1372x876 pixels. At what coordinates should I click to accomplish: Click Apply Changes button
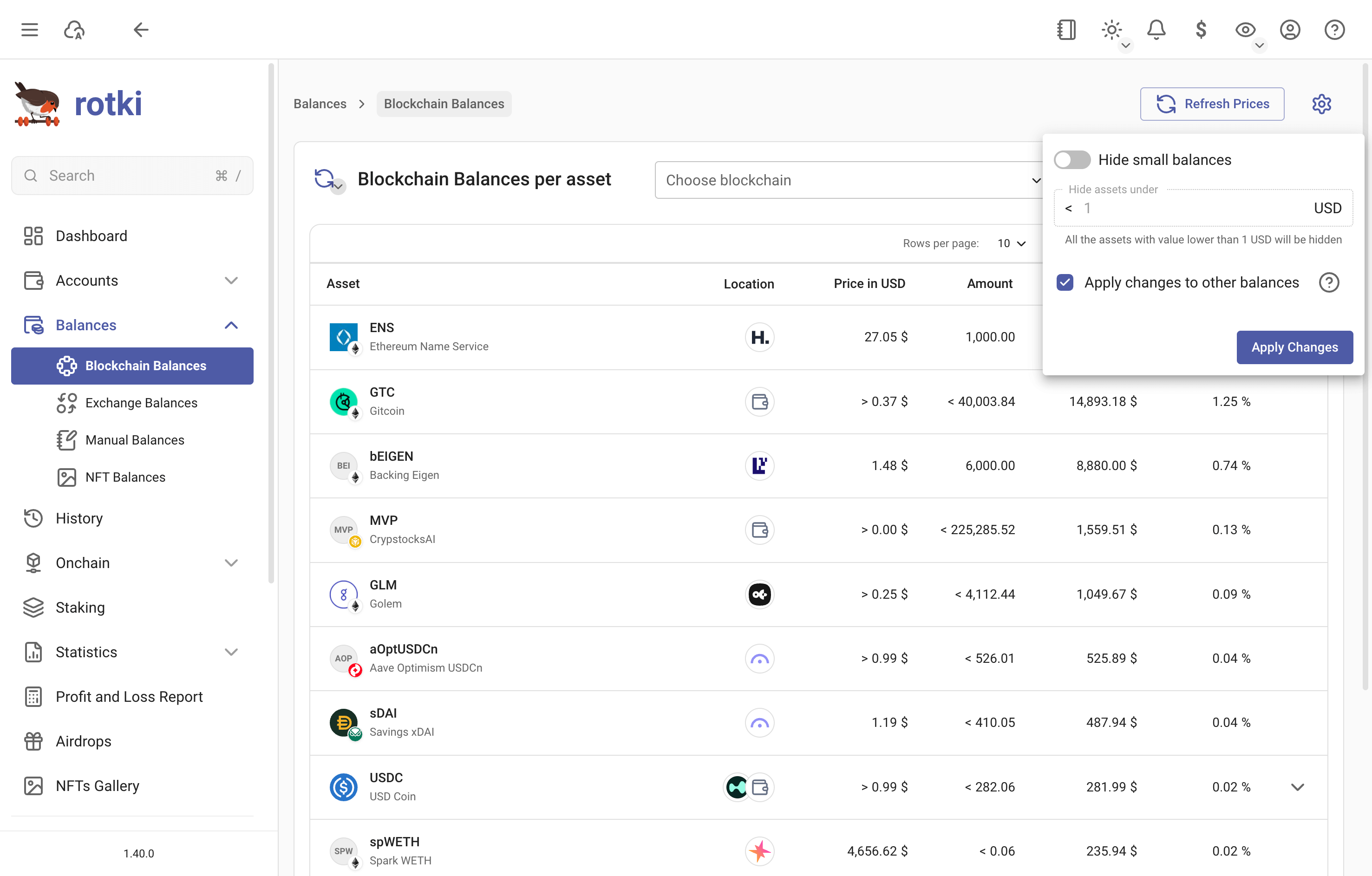[1294, 347]
